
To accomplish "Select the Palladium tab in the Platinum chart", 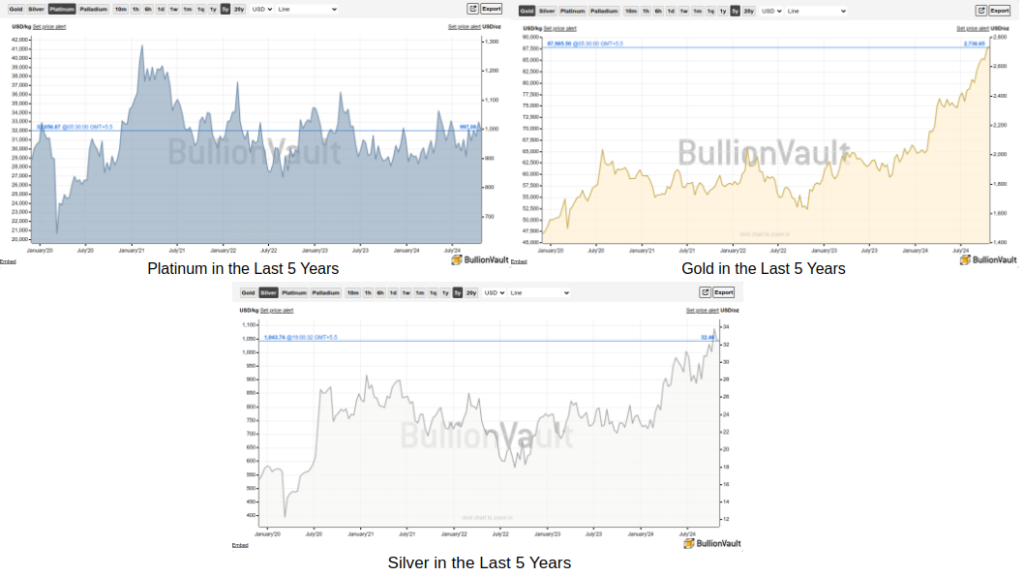I will tap(93, 9).
